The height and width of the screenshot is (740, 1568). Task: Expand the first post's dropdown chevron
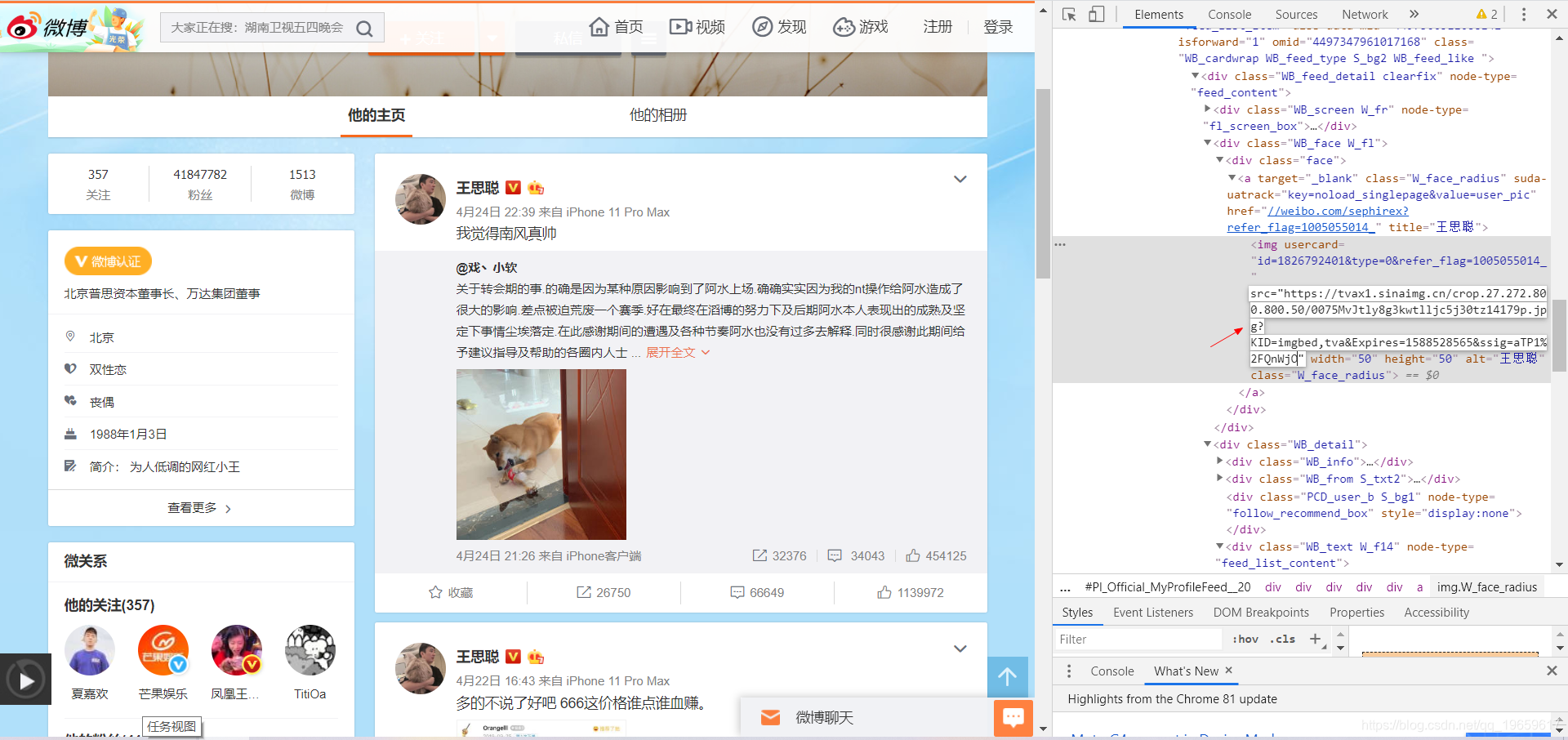pyautogui.click(x=960, y=179)
